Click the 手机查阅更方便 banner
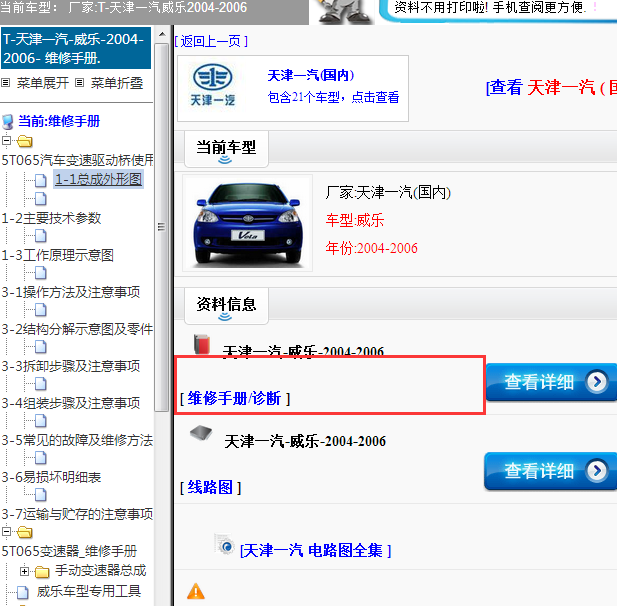This screenshot has height=606, width=617. point(498,10)
